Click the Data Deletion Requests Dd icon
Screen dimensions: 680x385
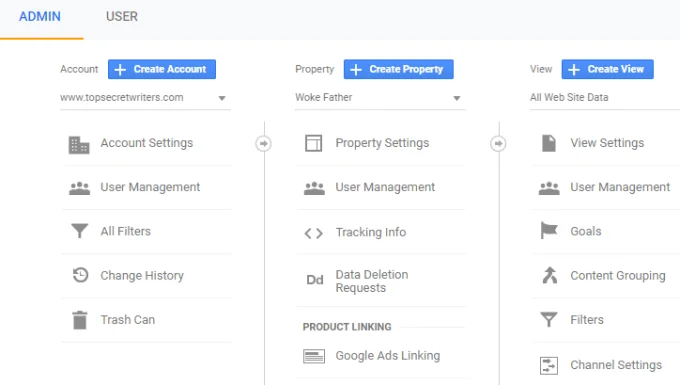coord(315,280)
